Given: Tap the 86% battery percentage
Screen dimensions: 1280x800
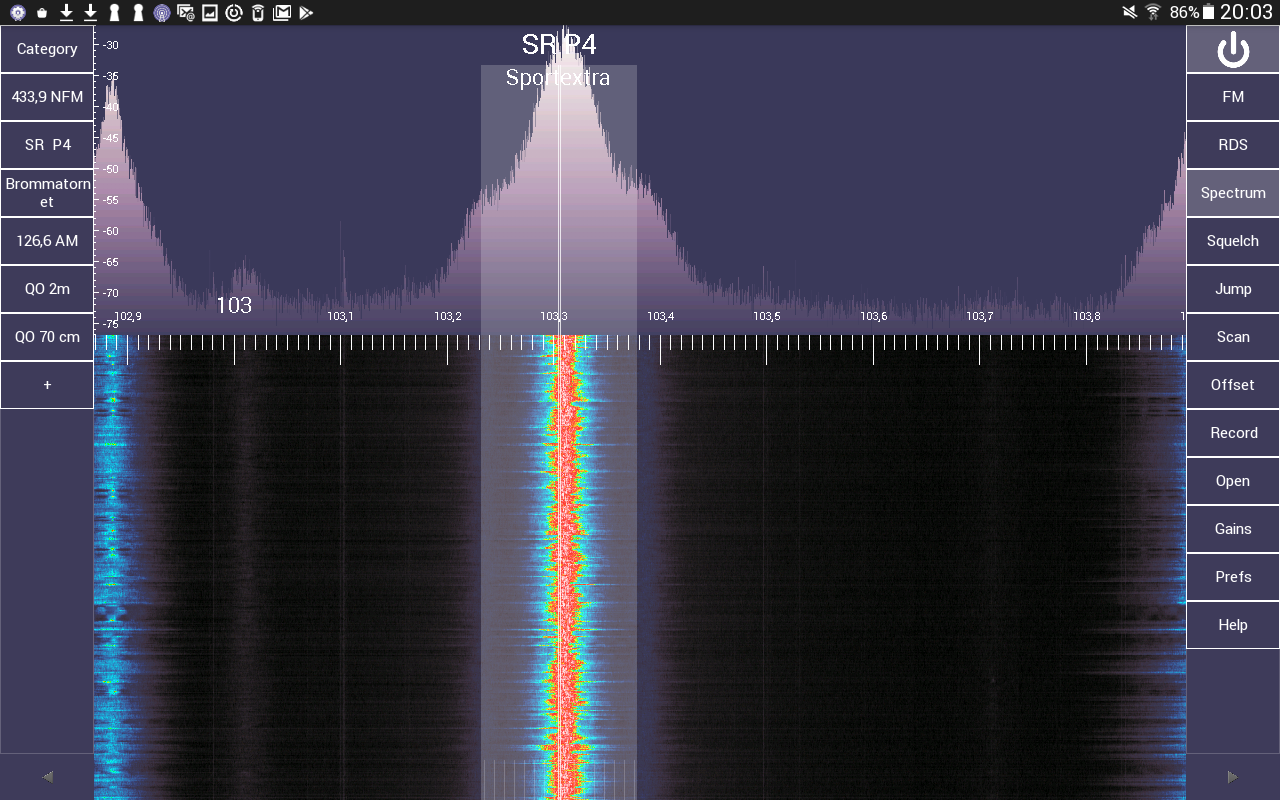Looking at the screenshot, I should coord(1184,12).
